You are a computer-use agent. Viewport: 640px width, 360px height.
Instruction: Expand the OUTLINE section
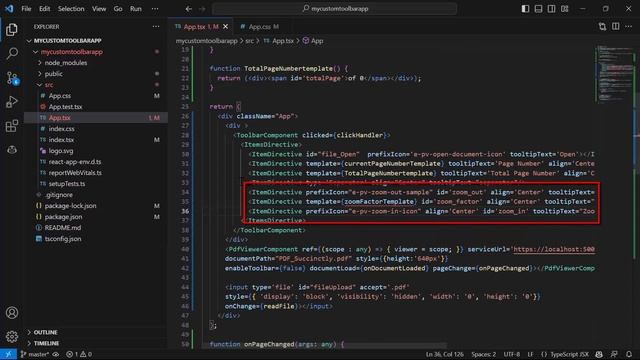pyautogui.click(x=45, y=332)
